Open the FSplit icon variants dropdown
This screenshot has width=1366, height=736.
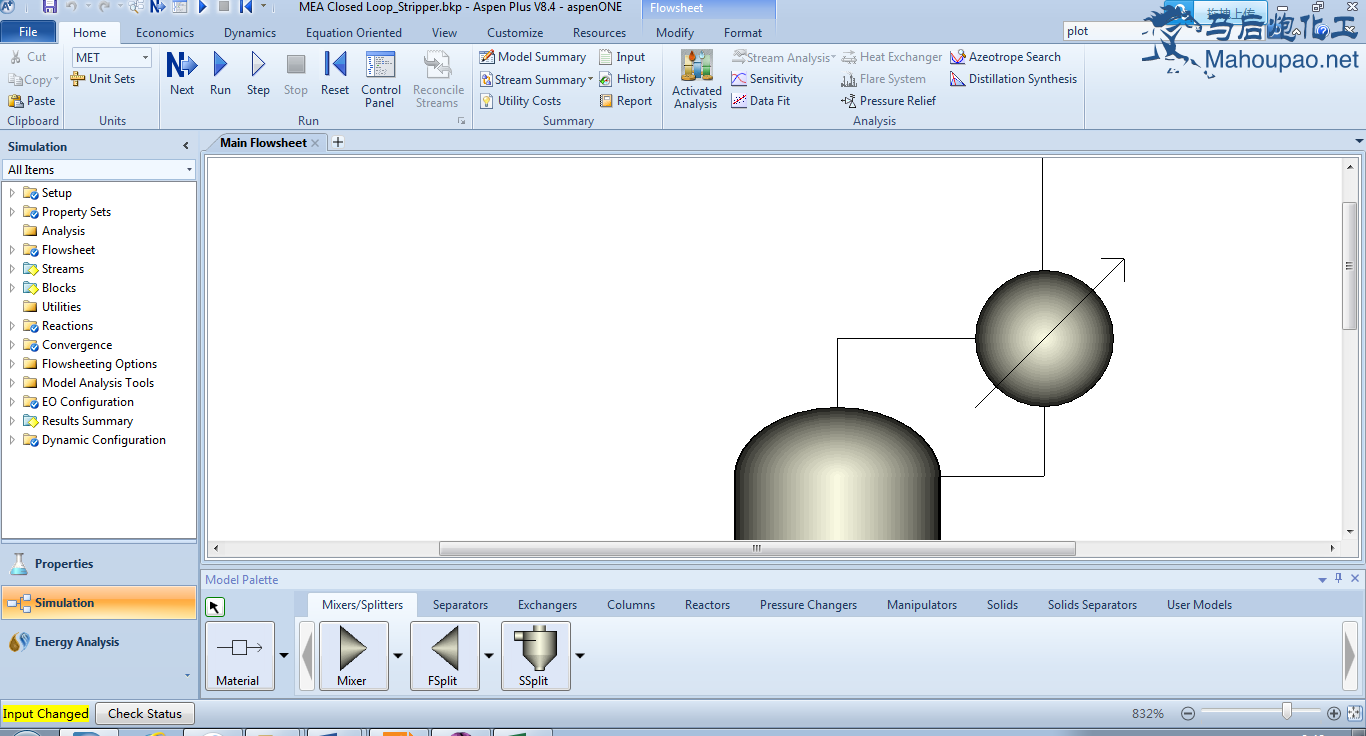coord(489,656)
